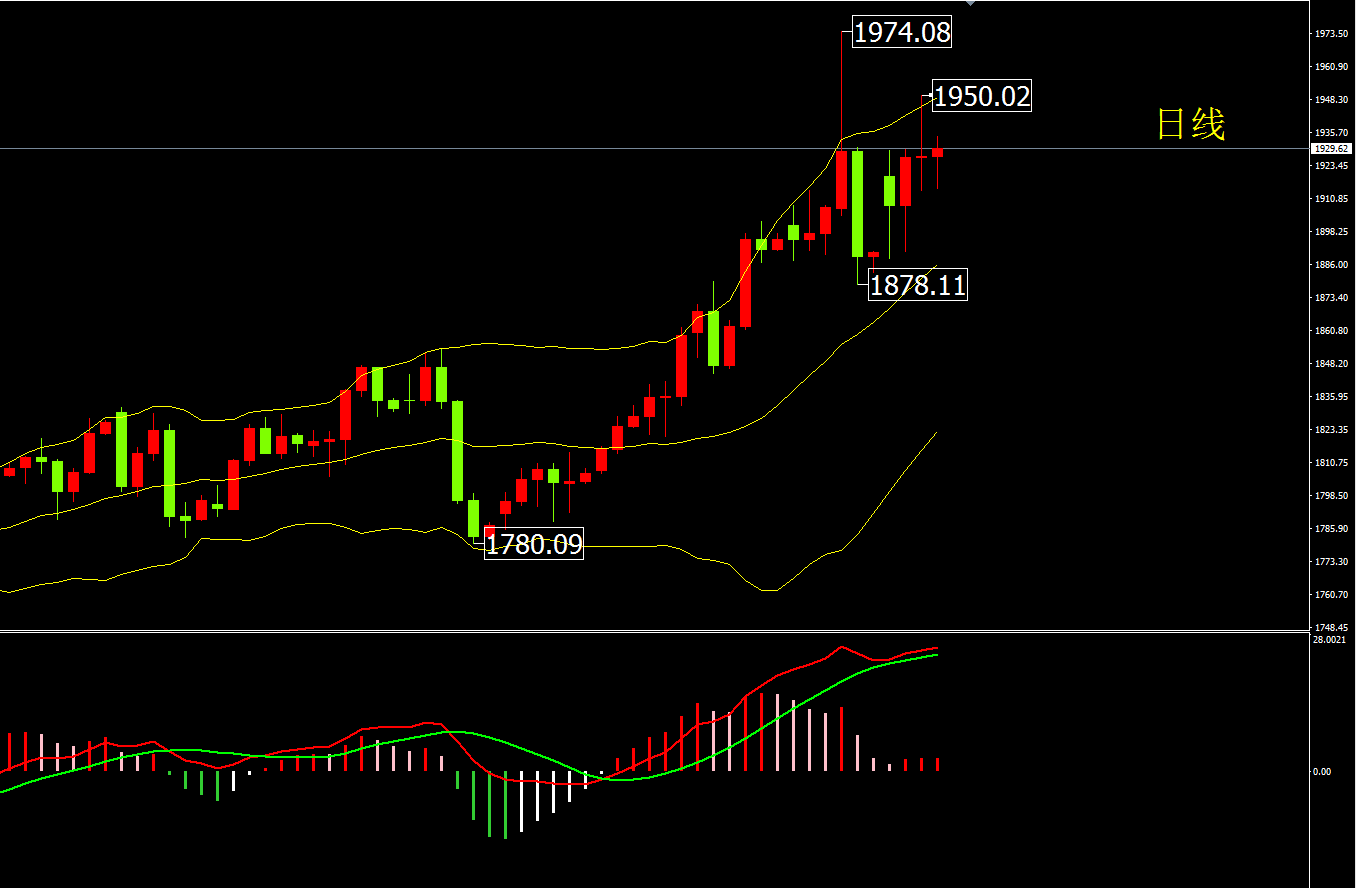Image resolution: width=1357 pixels, height=888 pixels.
Task: Select the 0.00 level on MACD axis
Action: pyautogui.click(x=1322, y=771)
